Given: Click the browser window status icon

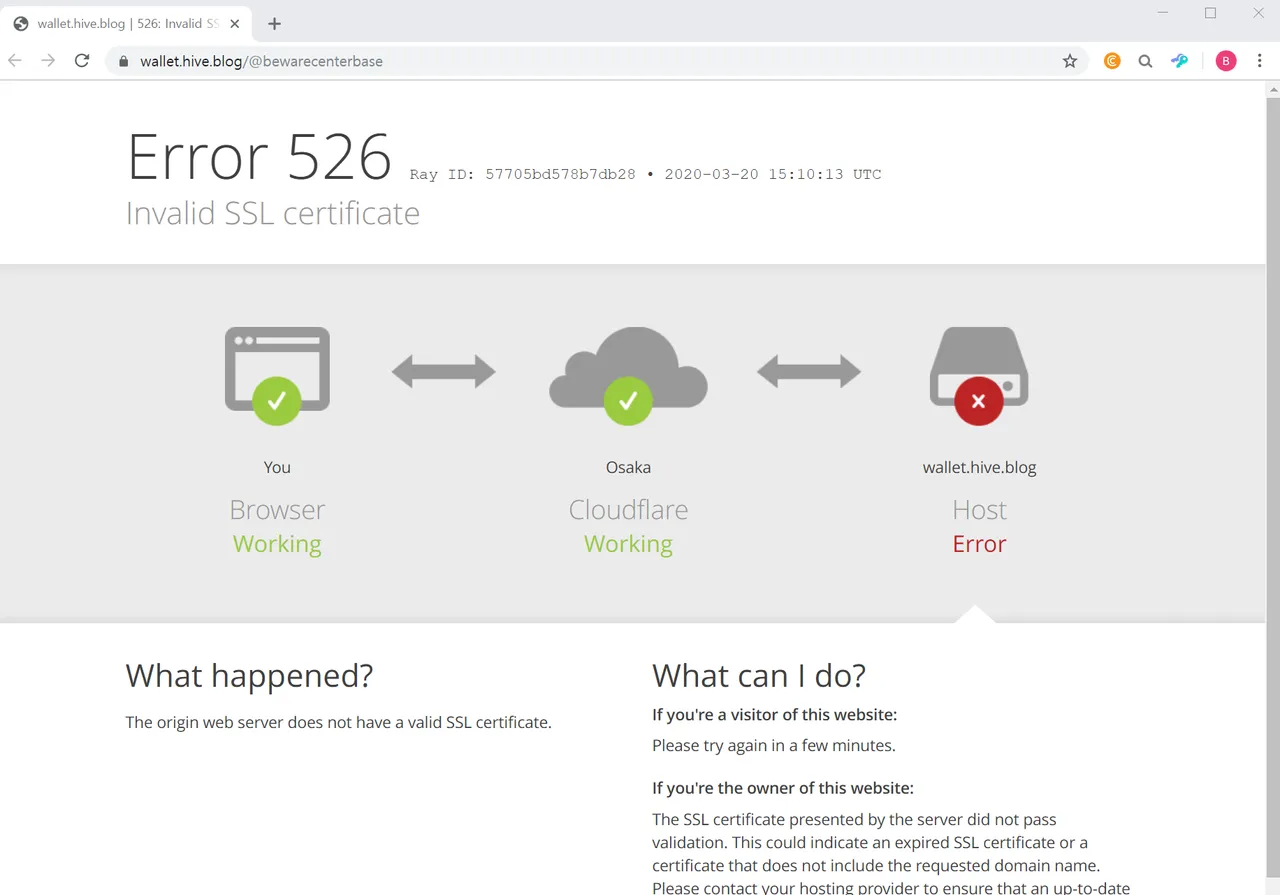Looking at the screenshot, I should [277, 375].
